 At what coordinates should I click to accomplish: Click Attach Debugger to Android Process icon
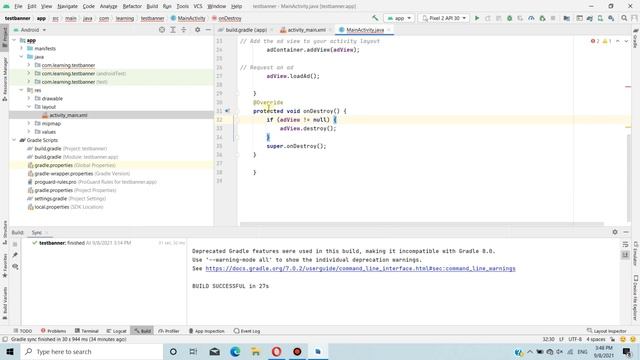tap(542, 18)
